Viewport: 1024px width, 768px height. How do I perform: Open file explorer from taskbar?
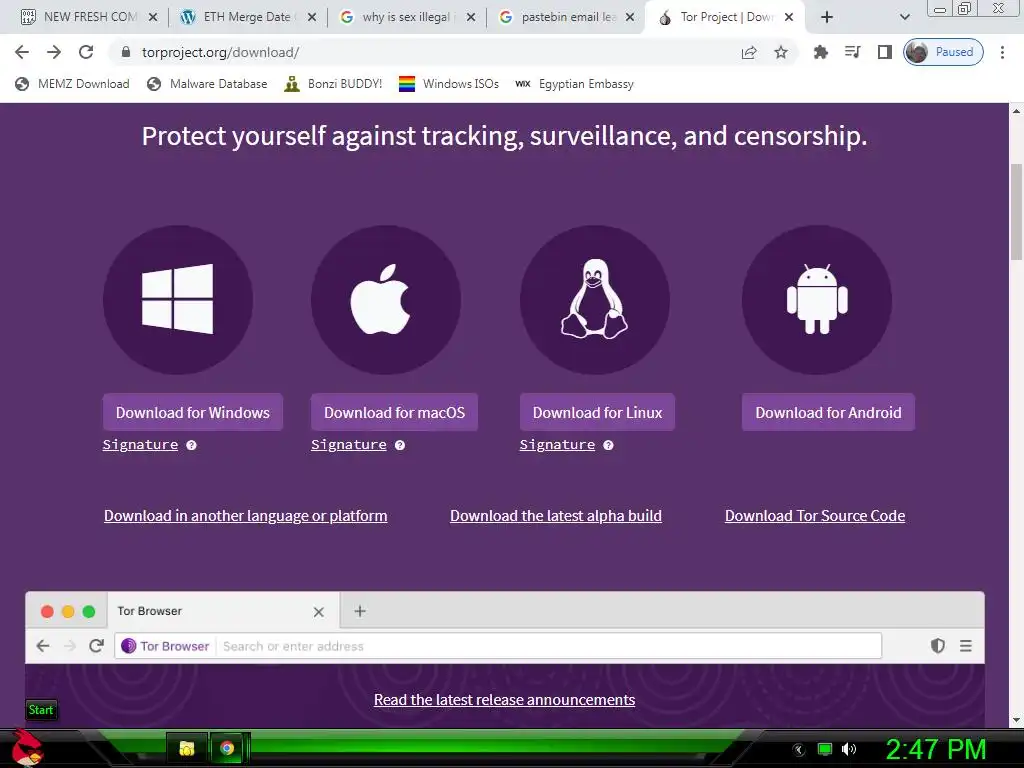(x=187, y=748)
